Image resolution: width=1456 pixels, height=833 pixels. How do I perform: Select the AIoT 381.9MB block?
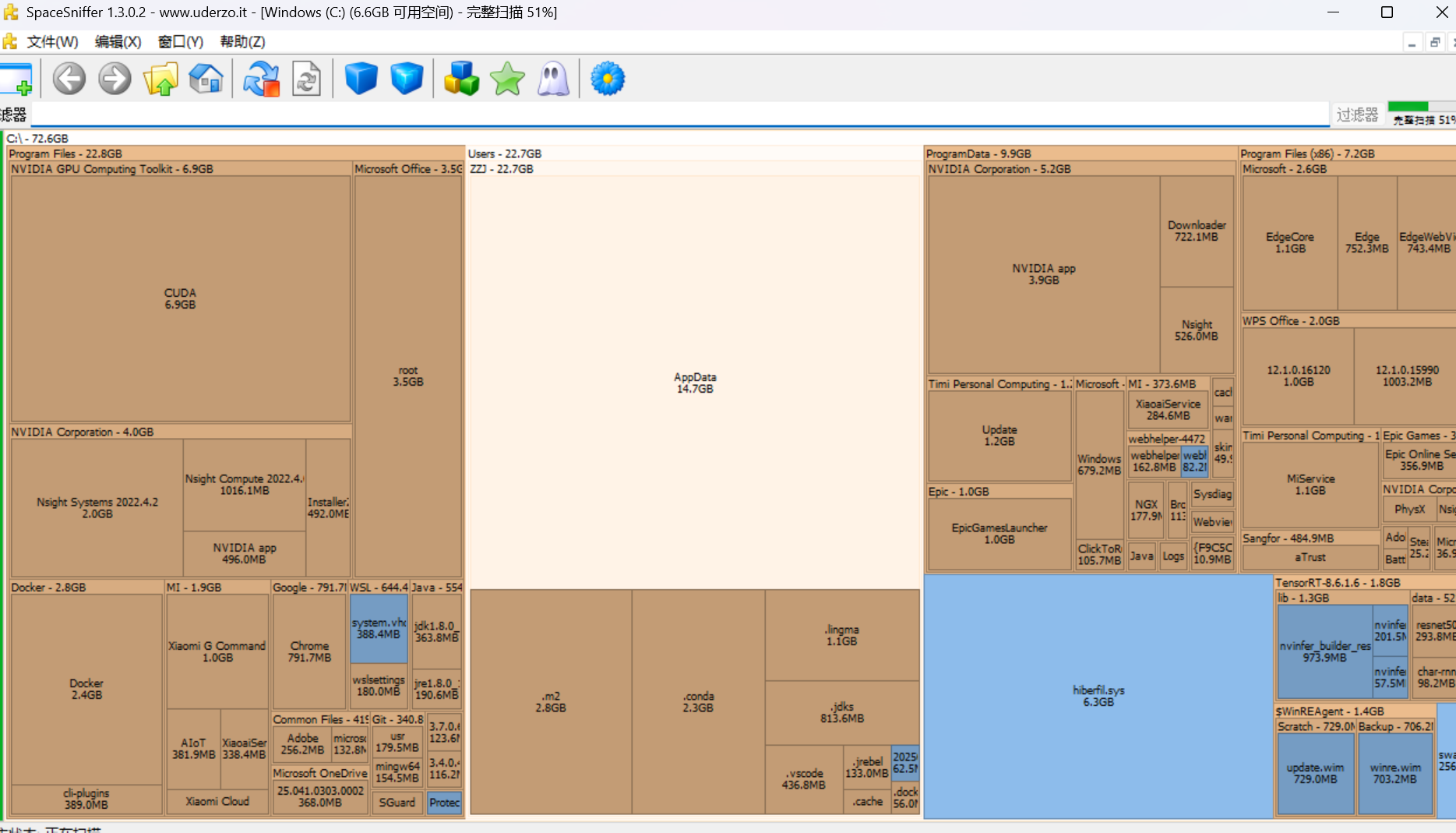193,749
